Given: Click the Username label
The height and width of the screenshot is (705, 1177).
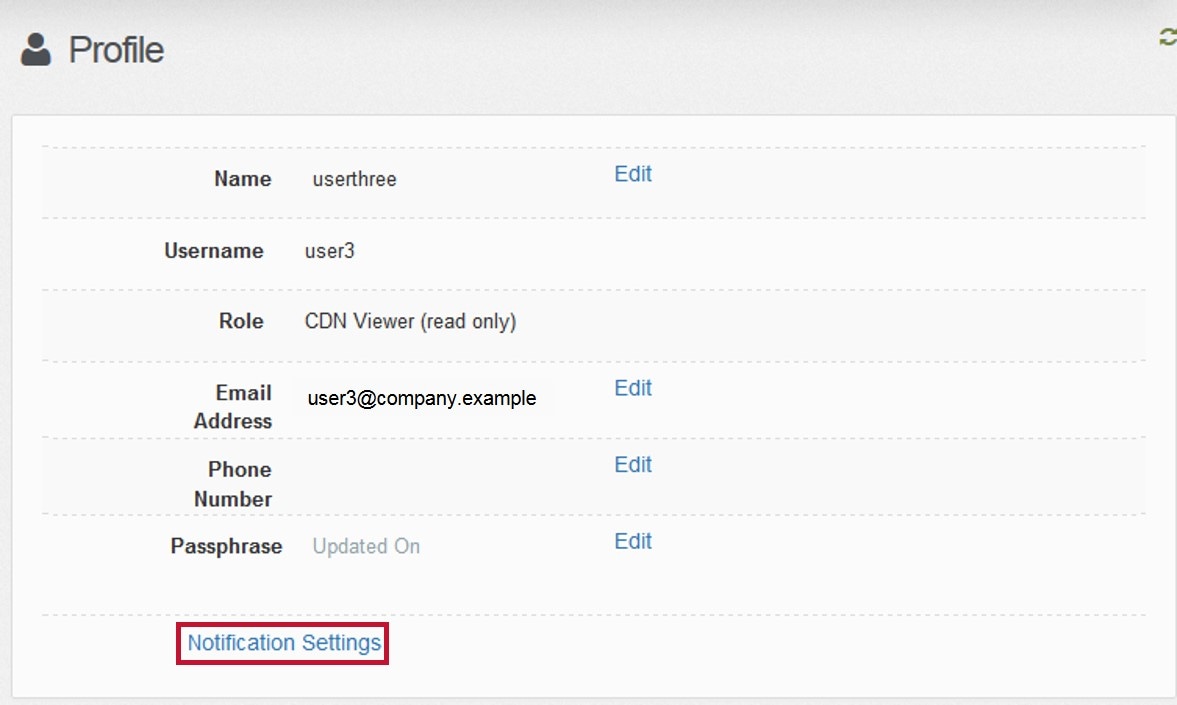Looking at the screenshot, I should (x=214, y=251).
